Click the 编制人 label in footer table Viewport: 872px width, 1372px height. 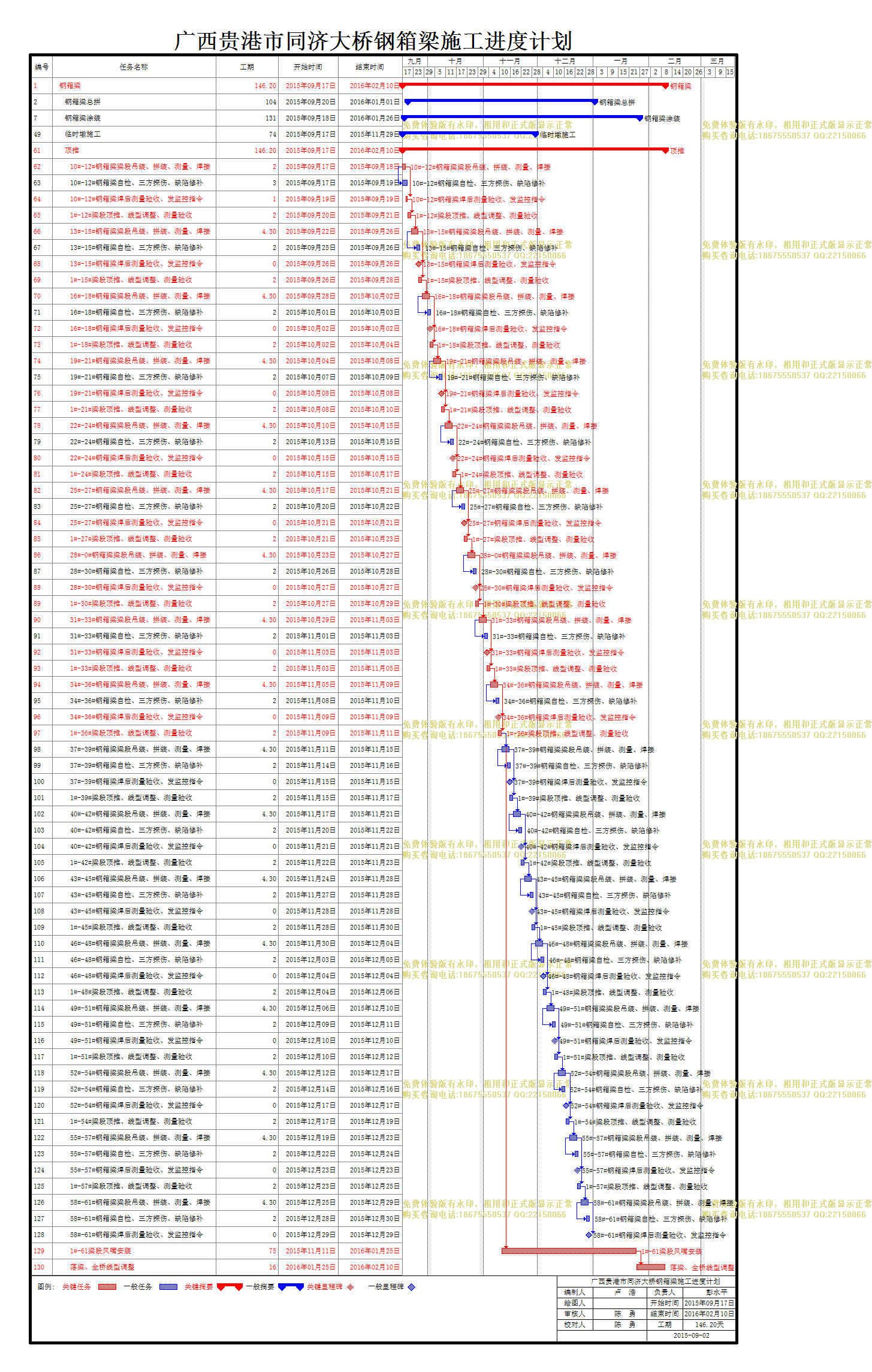pos(575,1292)
